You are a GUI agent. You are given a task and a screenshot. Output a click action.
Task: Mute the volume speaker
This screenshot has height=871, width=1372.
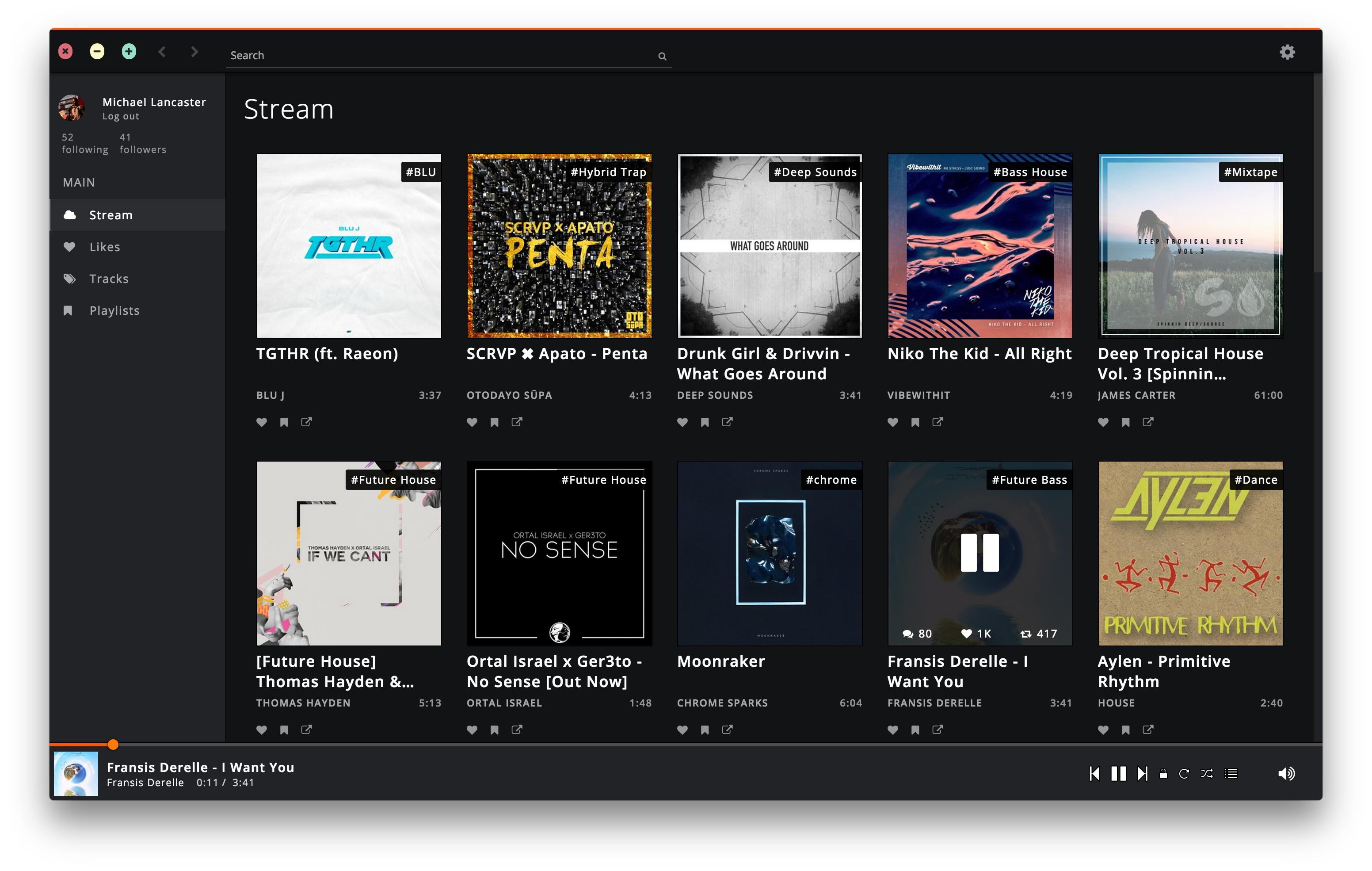pos(1286,774)
